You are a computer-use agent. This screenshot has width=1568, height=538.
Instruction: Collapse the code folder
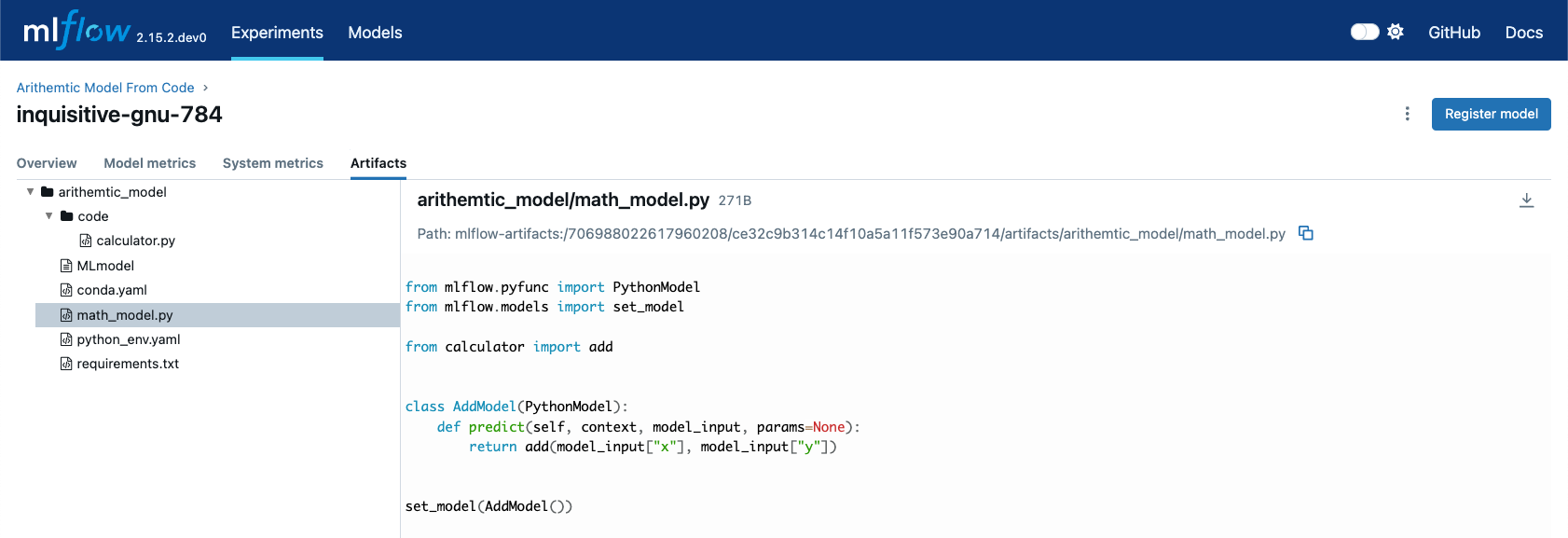click(49, 216)
